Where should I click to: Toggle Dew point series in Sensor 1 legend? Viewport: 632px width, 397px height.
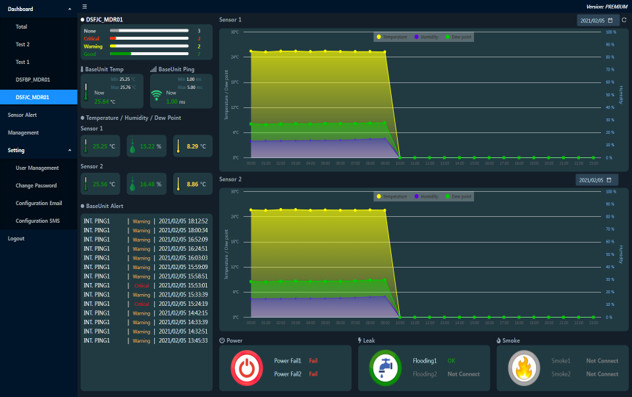[x=459, y=37]
